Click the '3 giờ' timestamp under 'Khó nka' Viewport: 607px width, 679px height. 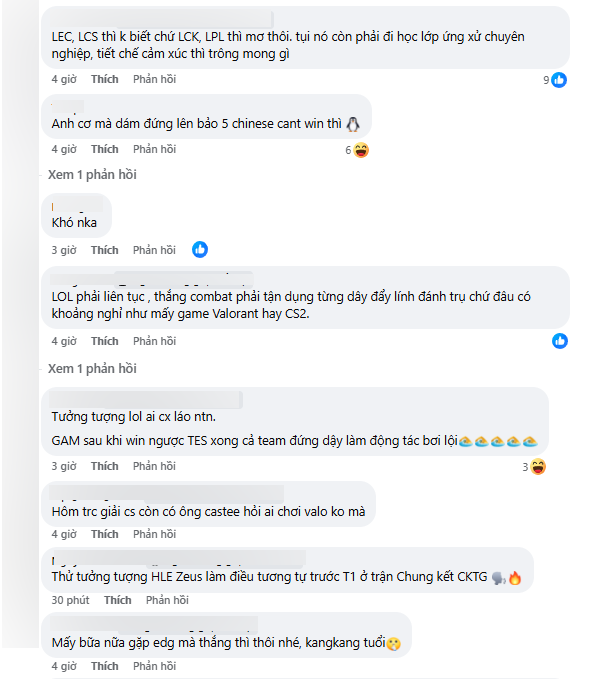[64, 250]
